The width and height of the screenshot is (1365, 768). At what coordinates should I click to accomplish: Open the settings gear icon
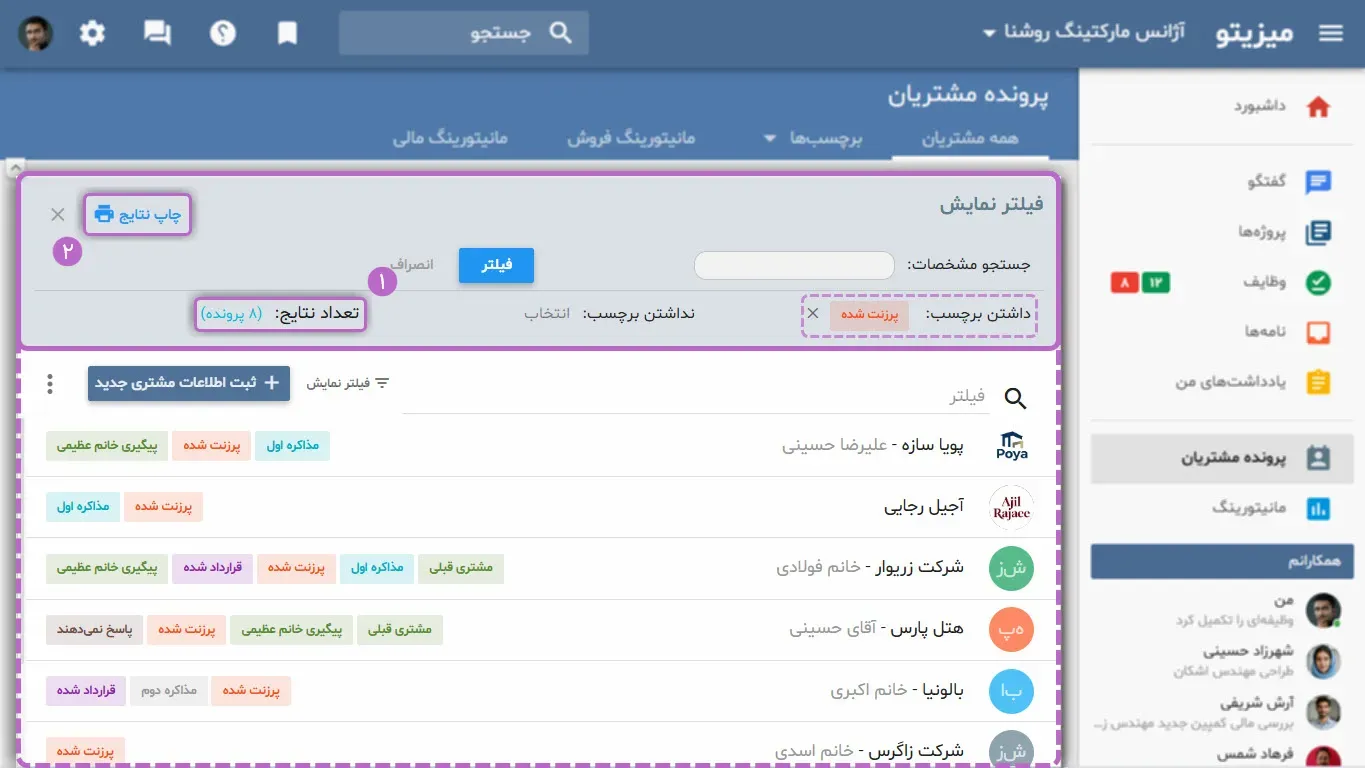[x=92, y=33]
